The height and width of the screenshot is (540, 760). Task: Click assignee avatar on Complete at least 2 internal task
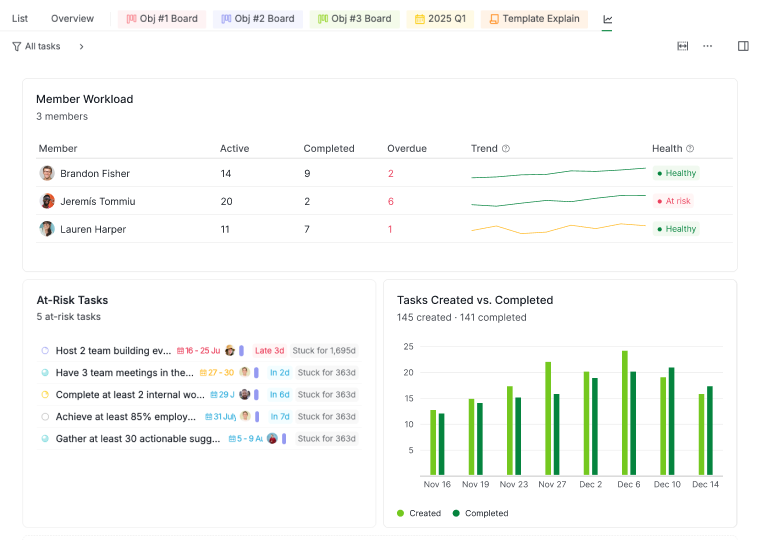pos(245,395)
